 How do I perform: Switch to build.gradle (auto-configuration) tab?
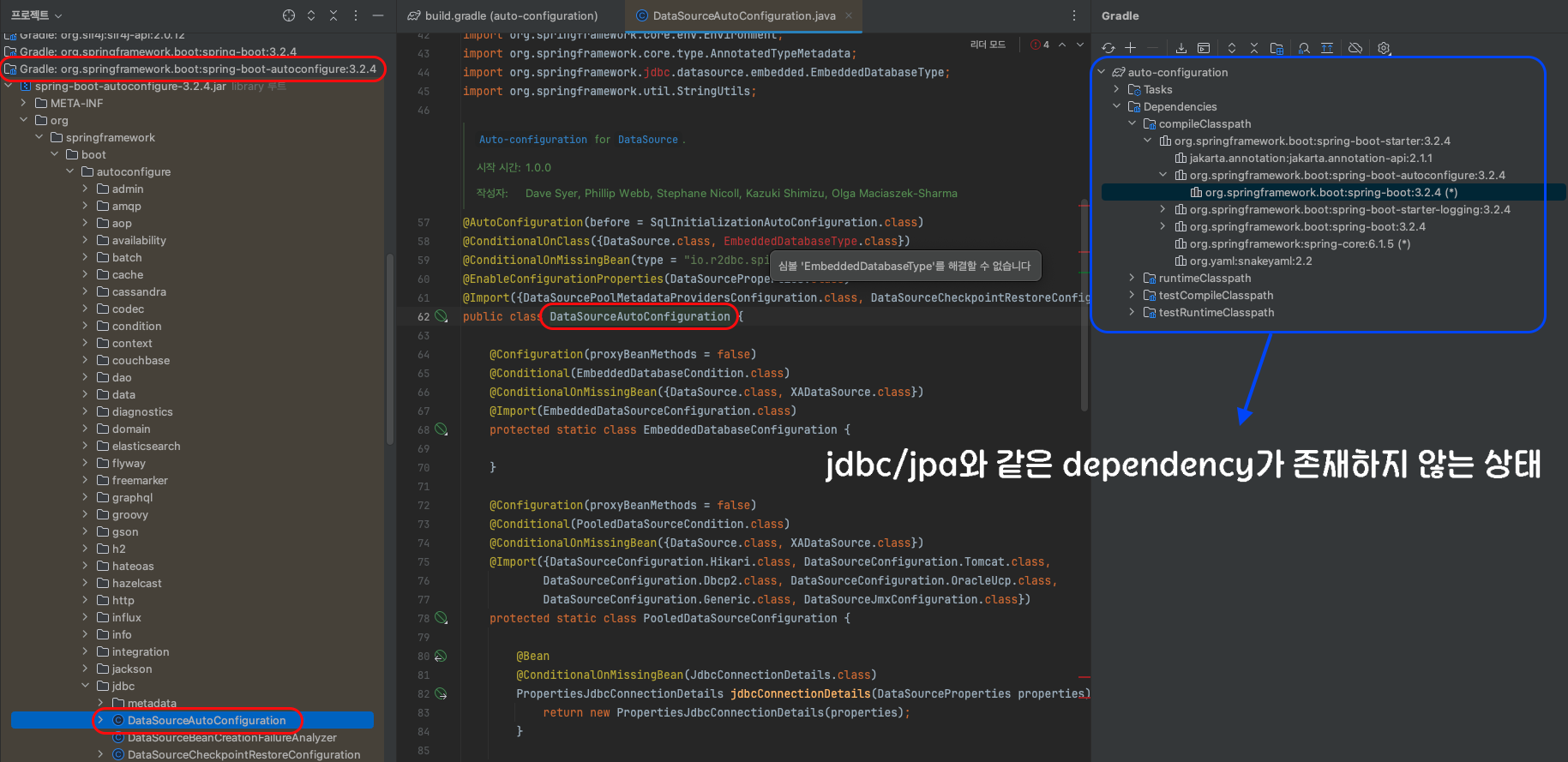pos(502,15)
